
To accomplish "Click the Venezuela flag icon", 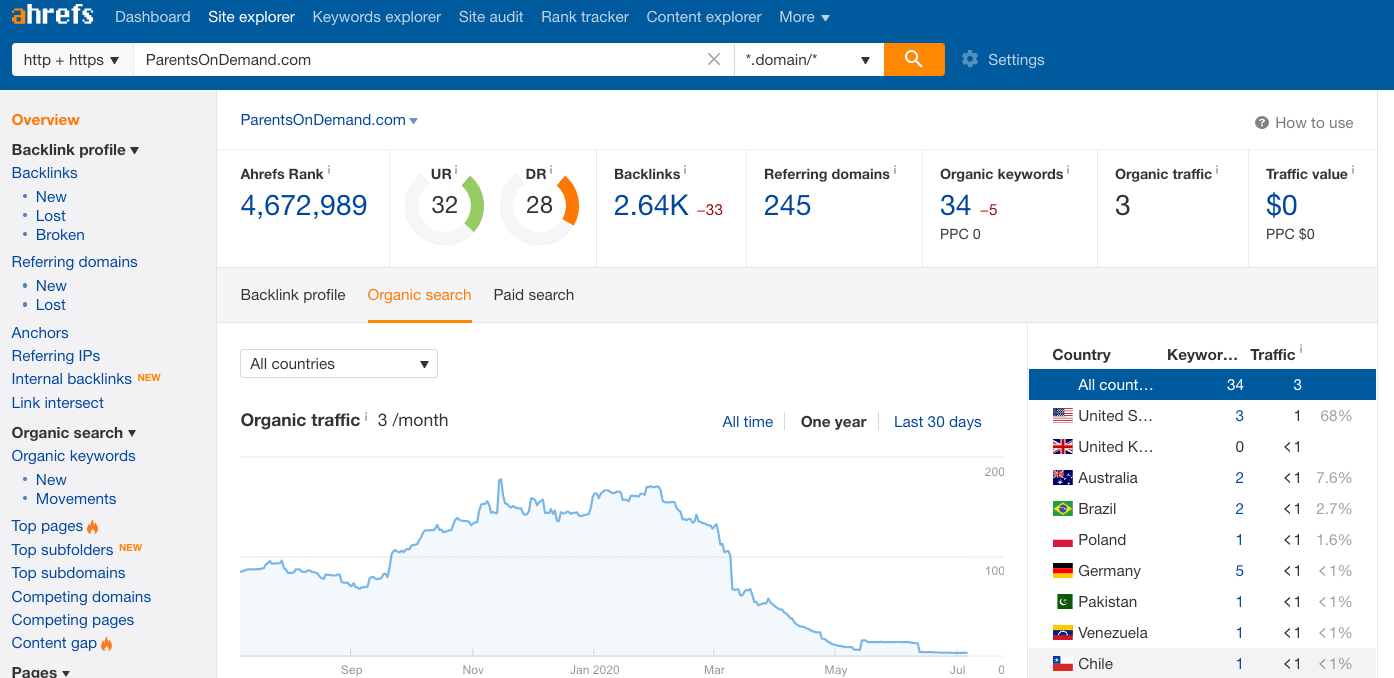I will coord(1063,632).
